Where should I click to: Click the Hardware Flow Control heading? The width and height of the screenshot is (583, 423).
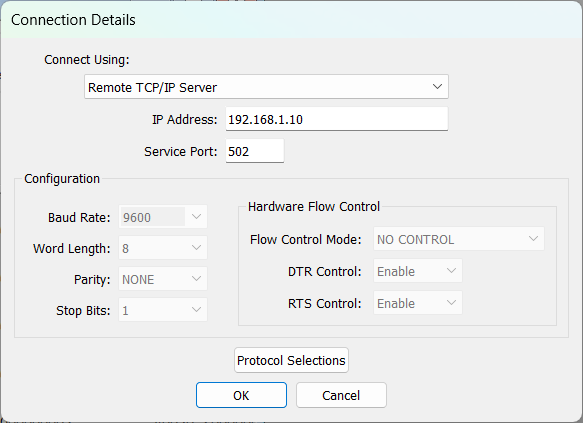click(x=314, y=206)
